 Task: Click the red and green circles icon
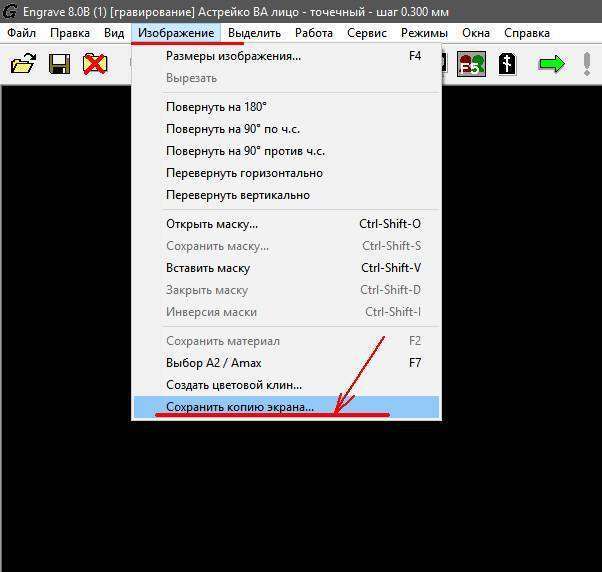point(471,65)
